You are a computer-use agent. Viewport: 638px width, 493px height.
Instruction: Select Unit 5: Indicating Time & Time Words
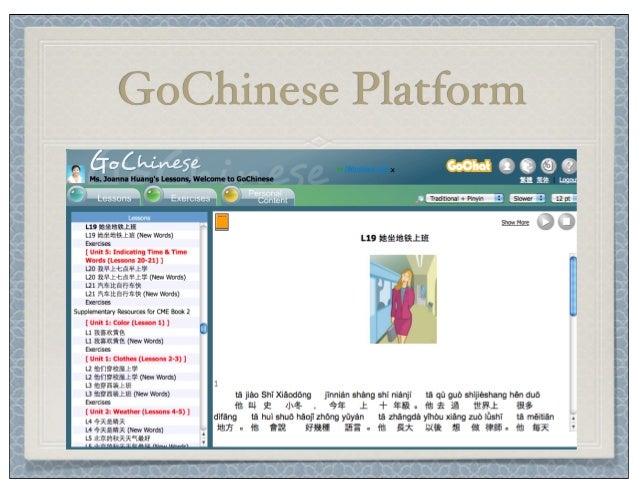136,256
